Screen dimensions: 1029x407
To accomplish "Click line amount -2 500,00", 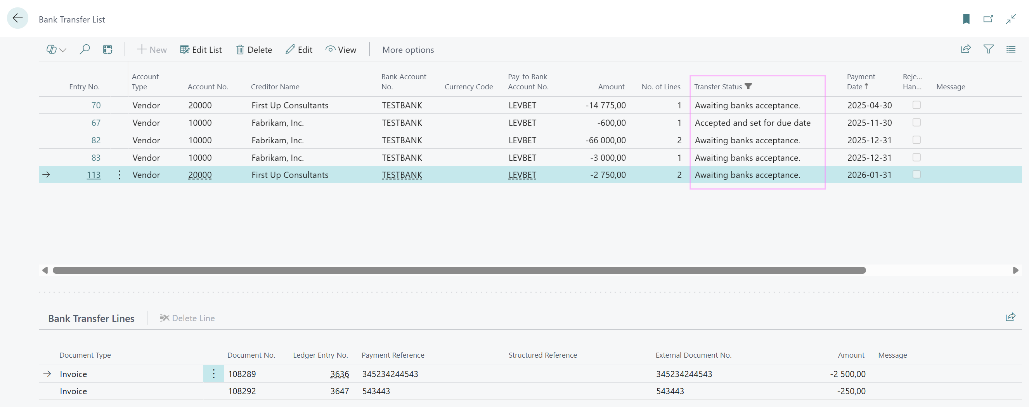I will [847, 374].
